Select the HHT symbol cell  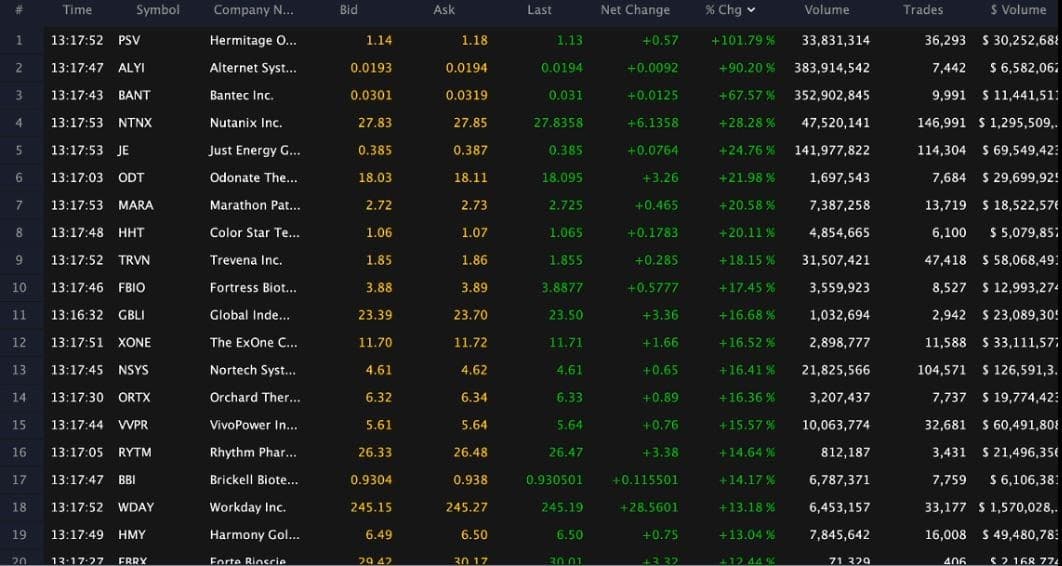click(x=131, y=233)
